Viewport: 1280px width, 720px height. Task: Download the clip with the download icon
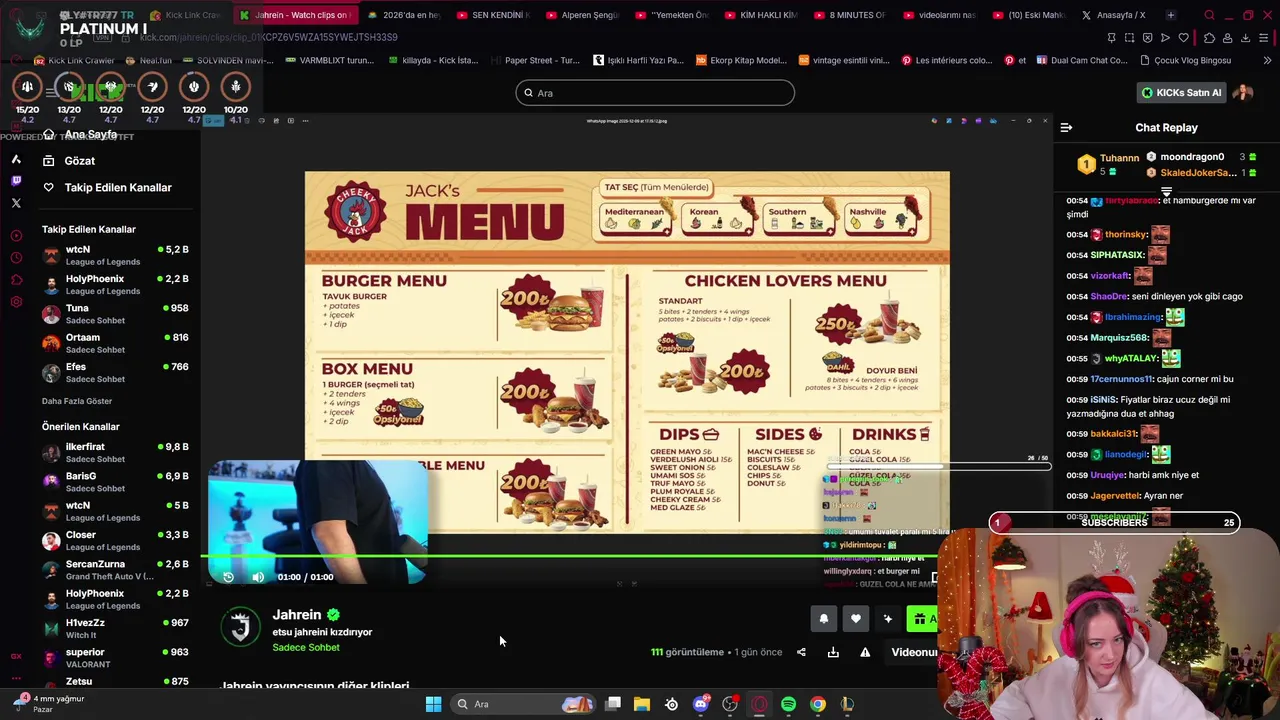[x=833, y=652]
